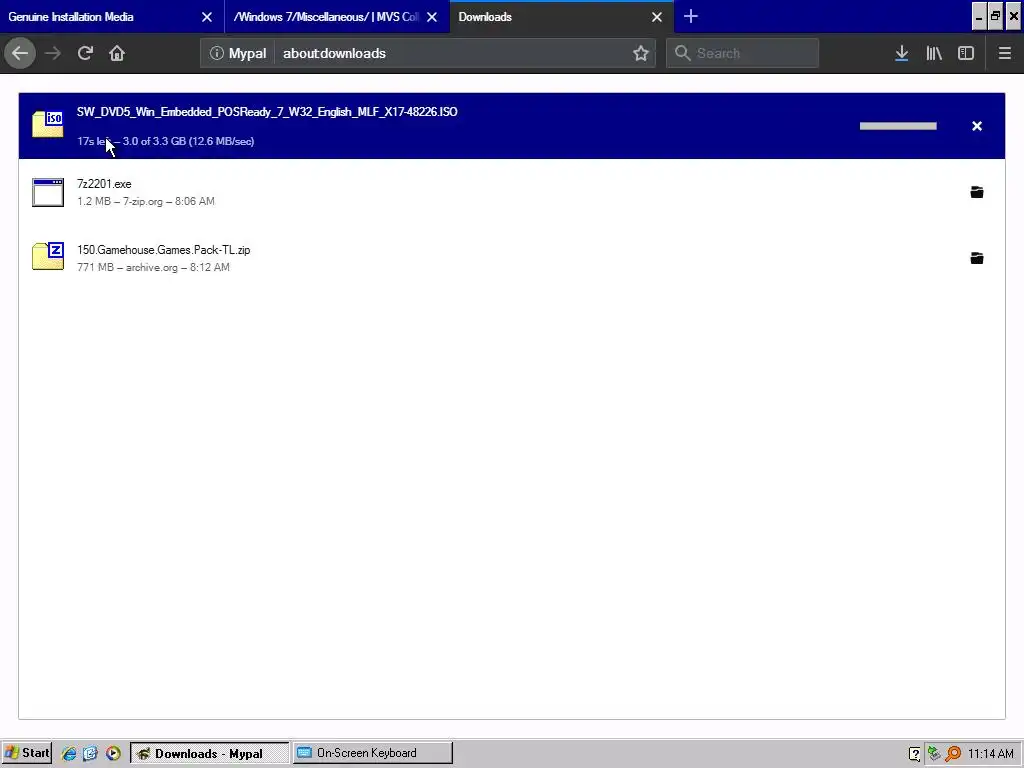
Task: Click the 17s left download status text
Action: coord(165,141)
